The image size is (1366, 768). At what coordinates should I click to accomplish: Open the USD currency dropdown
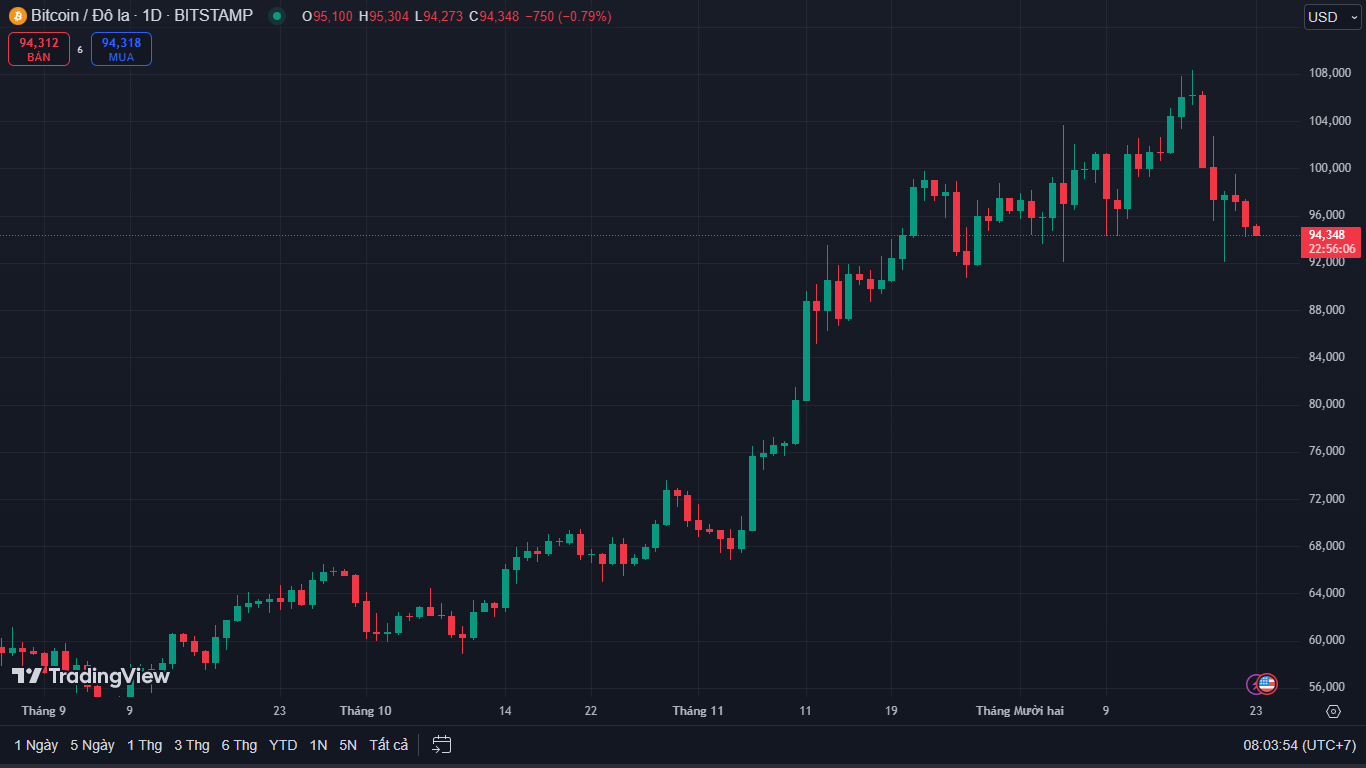[x=1333, y=16]
